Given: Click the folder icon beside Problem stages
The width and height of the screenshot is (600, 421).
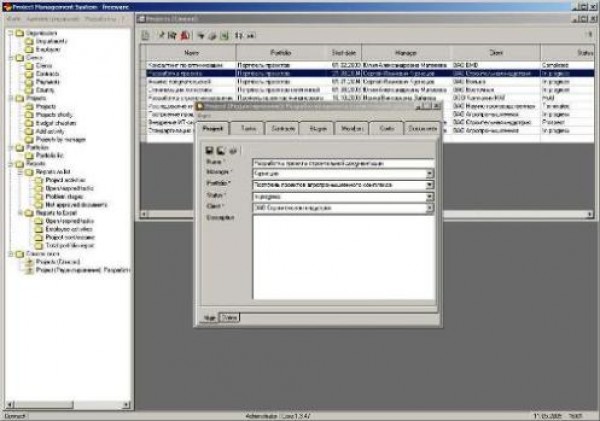Looking at the screenshot, I should [39, 197].
